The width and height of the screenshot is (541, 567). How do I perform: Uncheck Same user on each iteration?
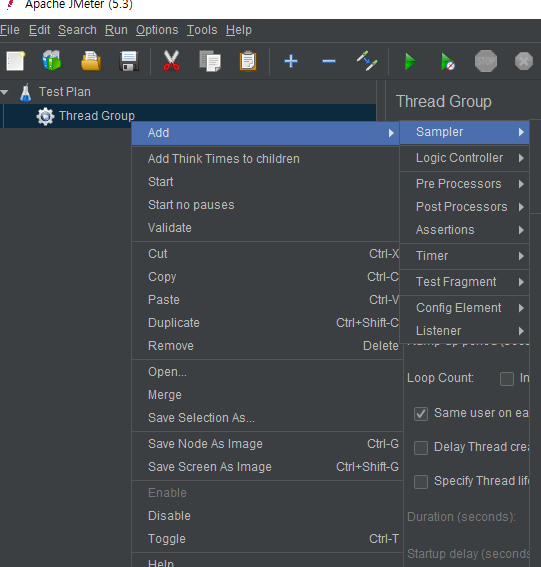pos(421,414)
